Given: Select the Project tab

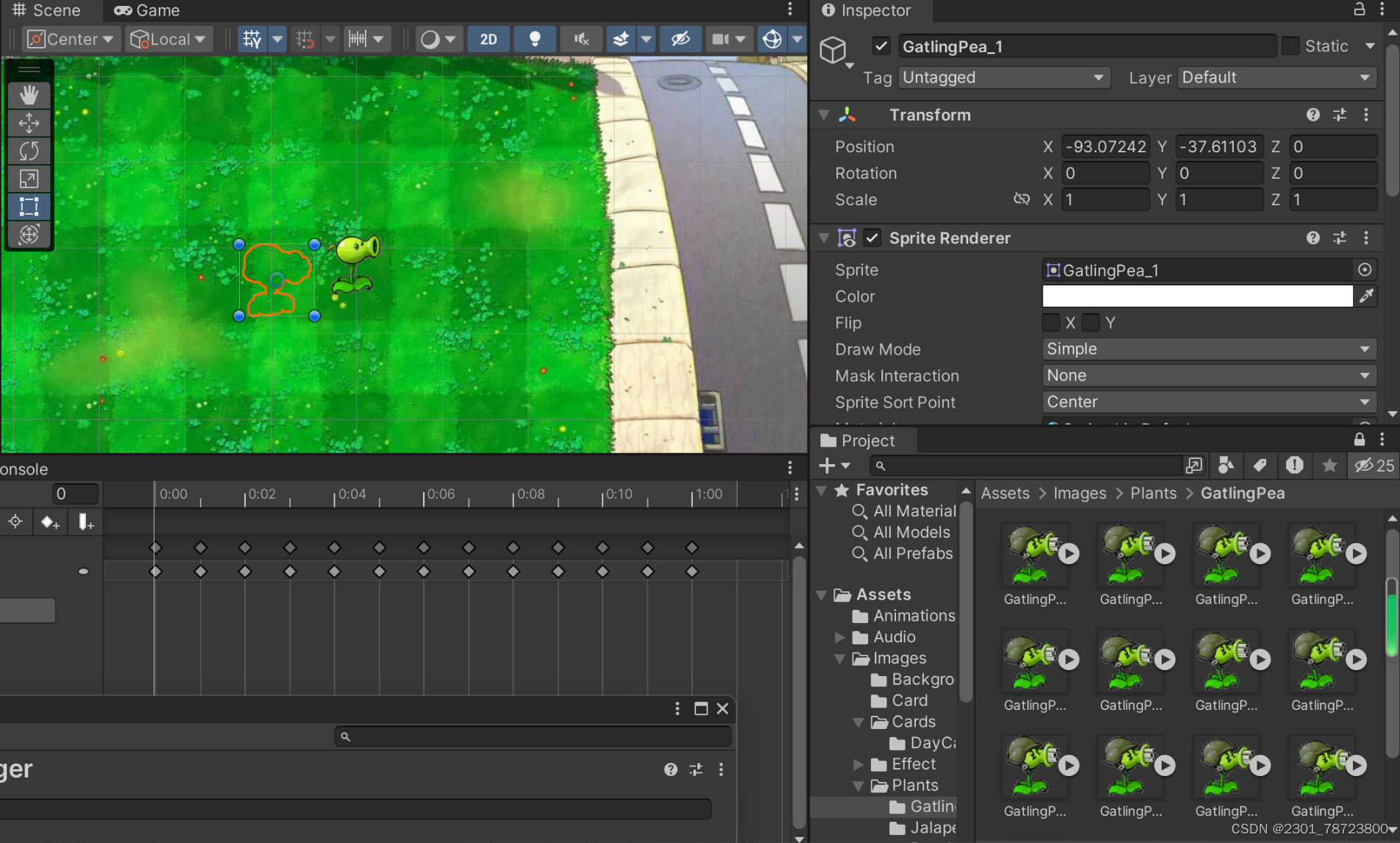Looking at the screenshot, I should tap(858, 440).
